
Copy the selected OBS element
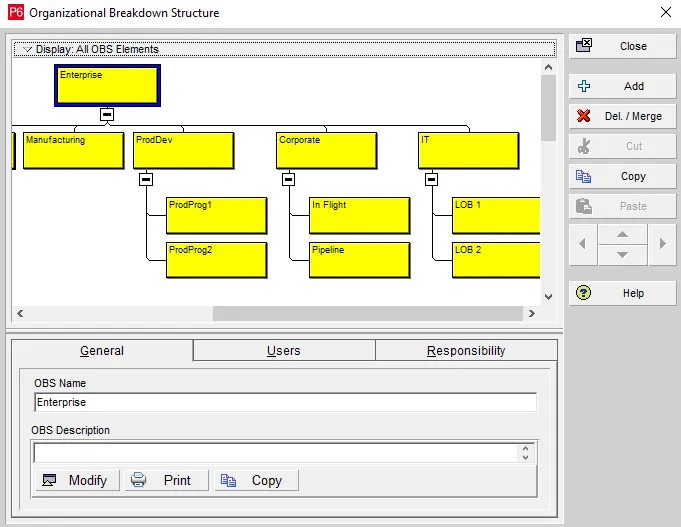622,176
